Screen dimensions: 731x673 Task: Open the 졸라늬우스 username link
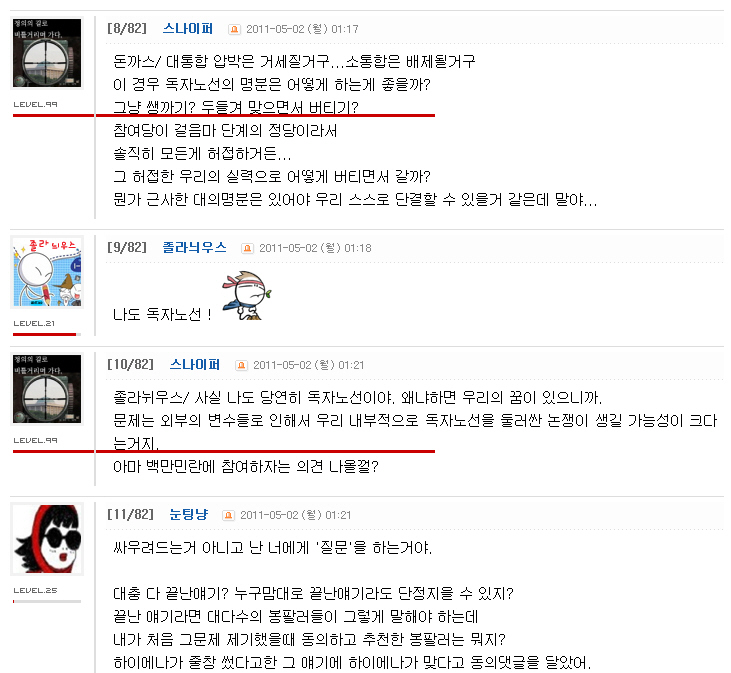point(194,248)
